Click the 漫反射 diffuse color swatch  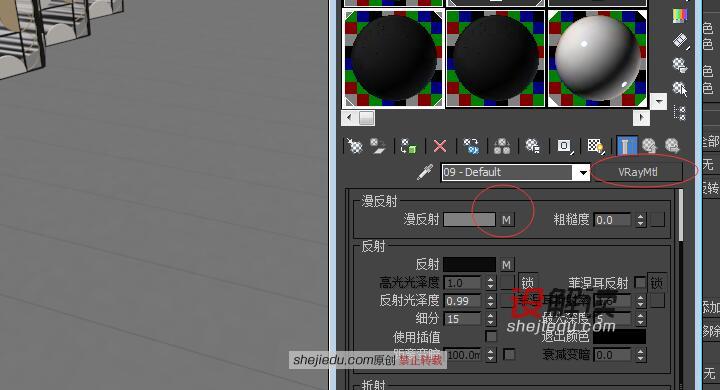point(469,220)
